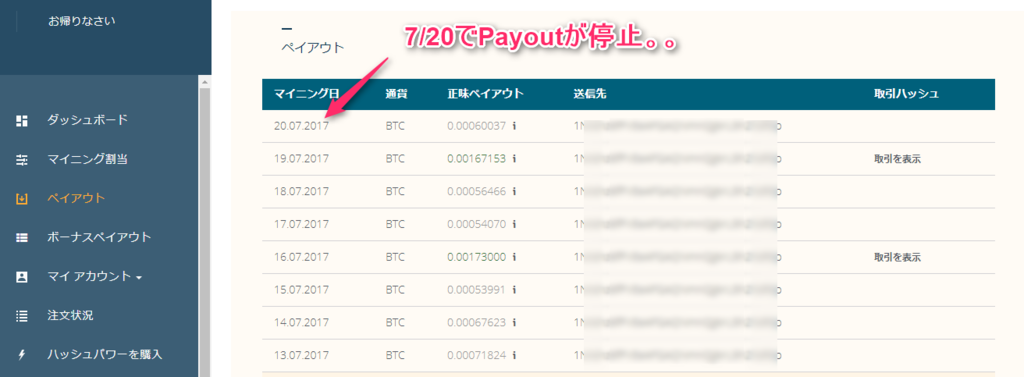Click 通貨 column header

pos(396,93)
